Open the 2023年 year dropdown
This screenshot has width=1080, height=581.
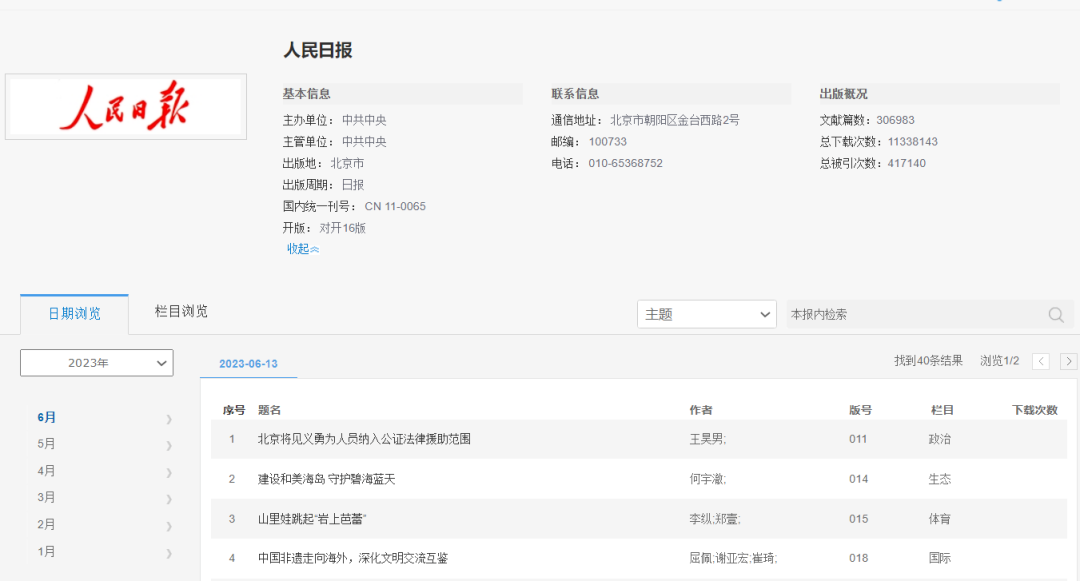[96, 363]
